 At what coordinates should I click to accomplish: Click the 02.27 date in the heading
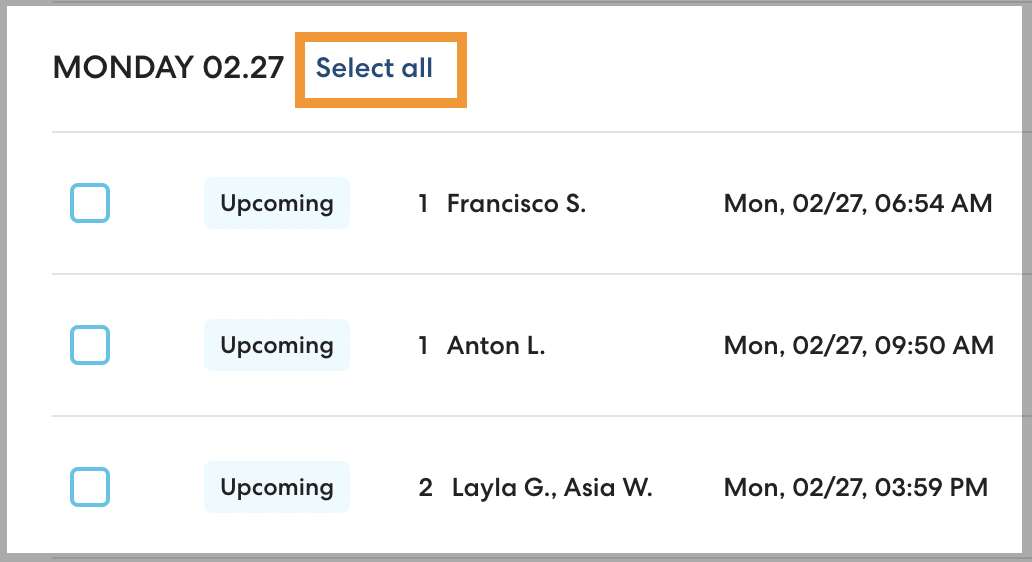pos(243,68)
